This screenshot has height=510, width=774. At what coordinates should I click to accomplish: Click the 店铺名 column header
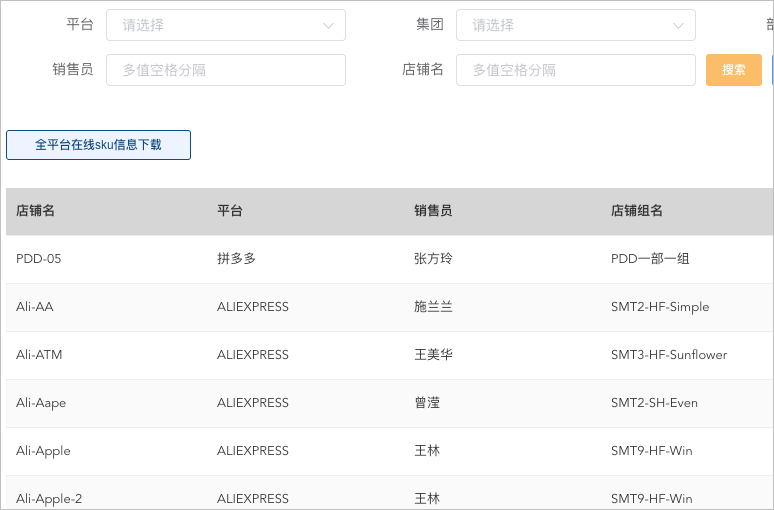click(x=35, y=211)
